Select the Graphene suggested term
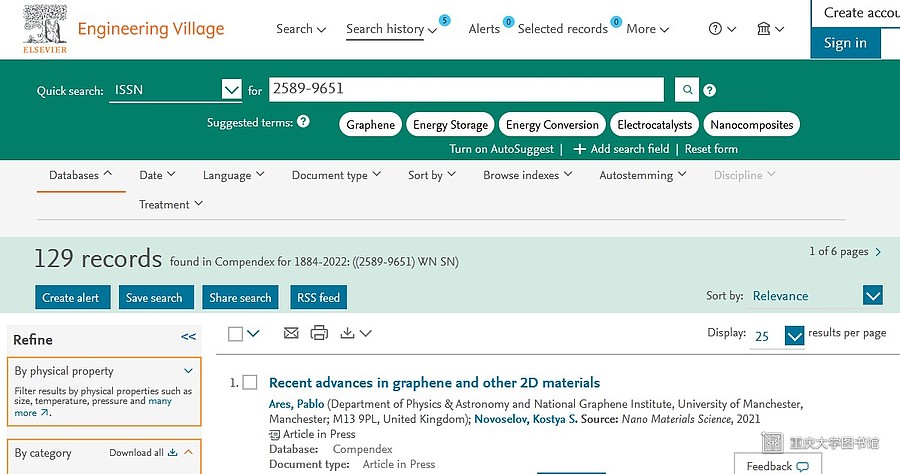 click(x=370, y=125)
